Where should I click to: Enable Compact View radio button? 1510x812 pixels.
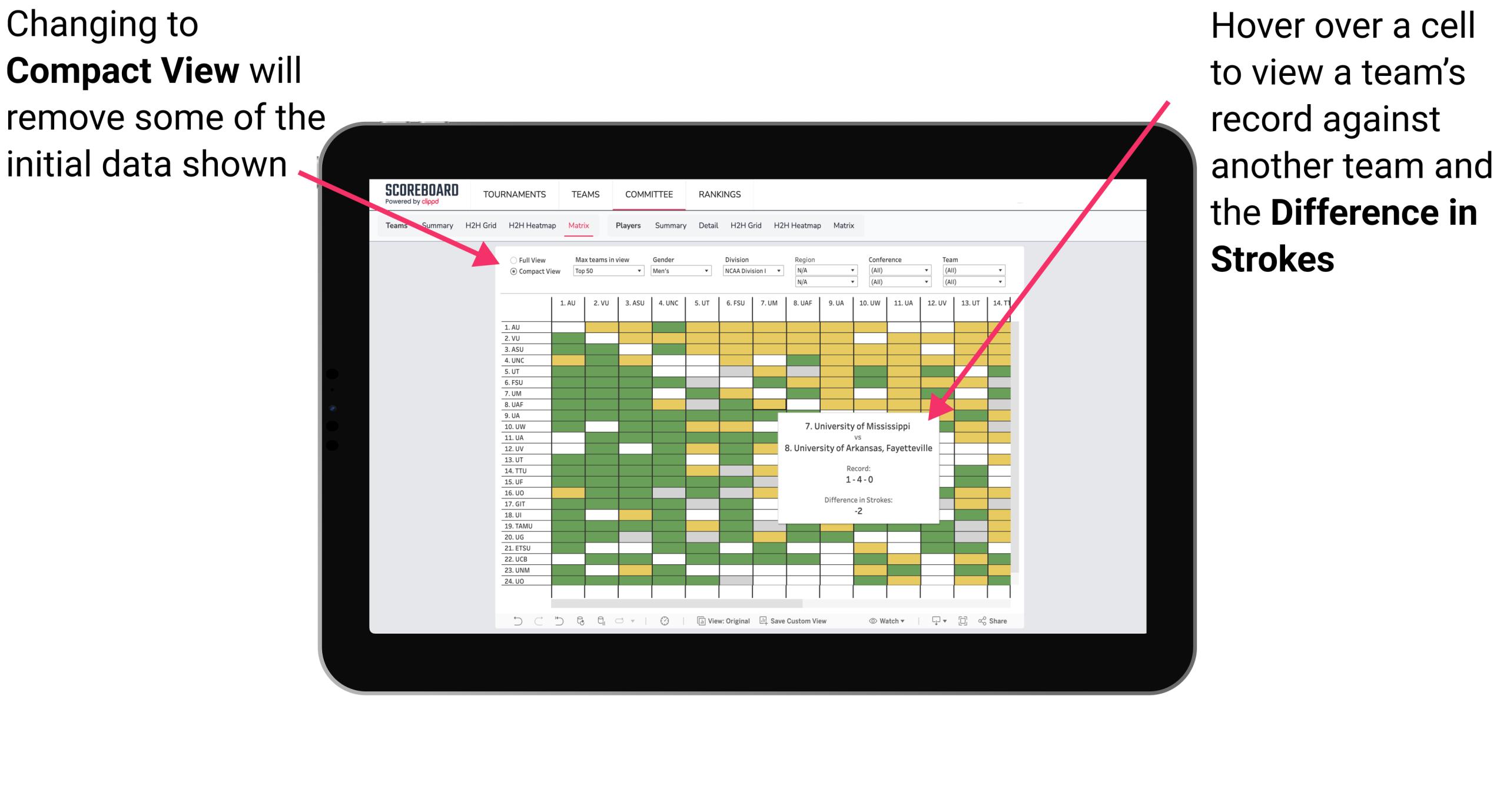[x=511, y=275]
